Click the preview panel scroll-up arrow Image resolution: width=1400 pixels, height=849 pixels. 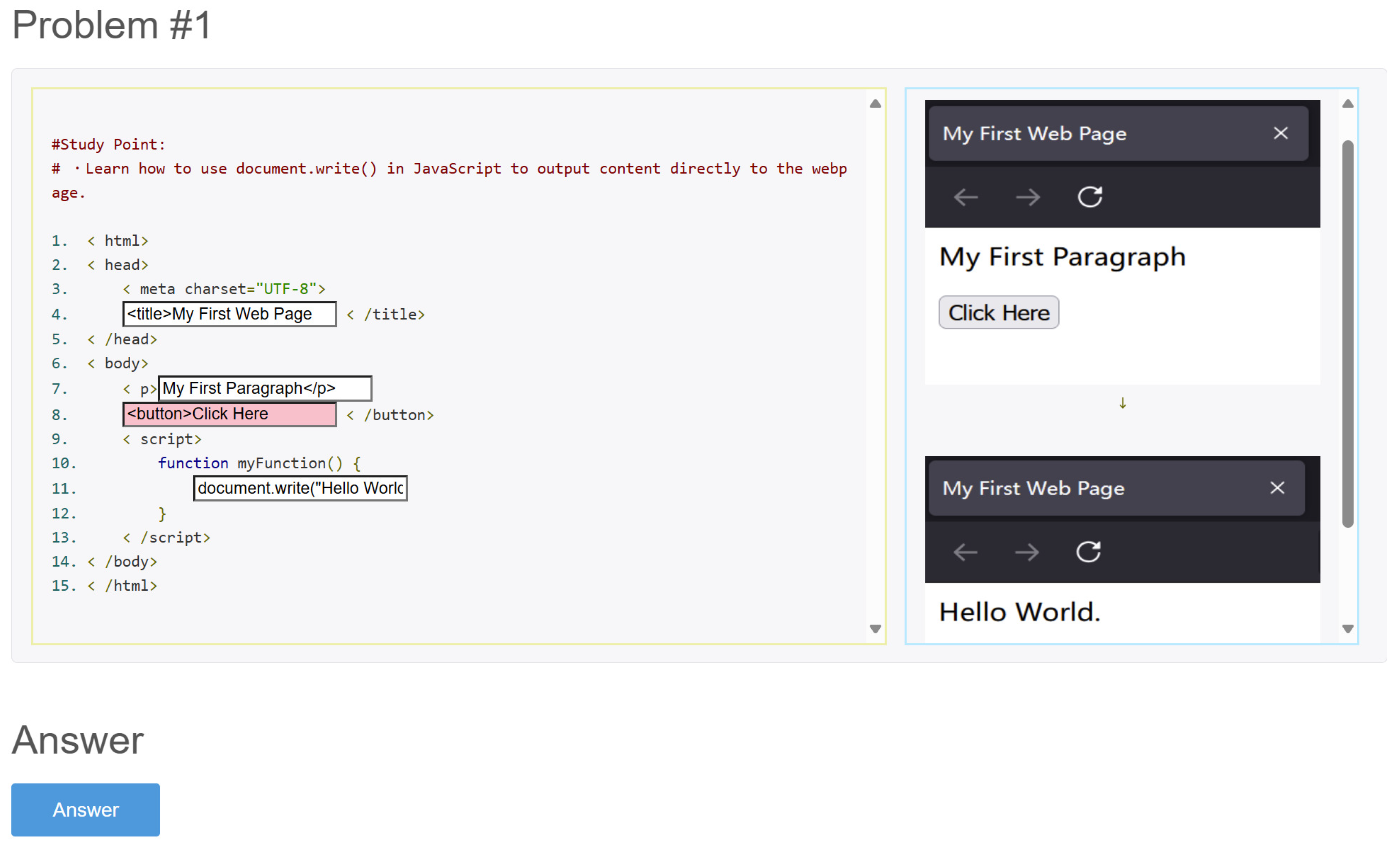click(x=1347, y=104)
